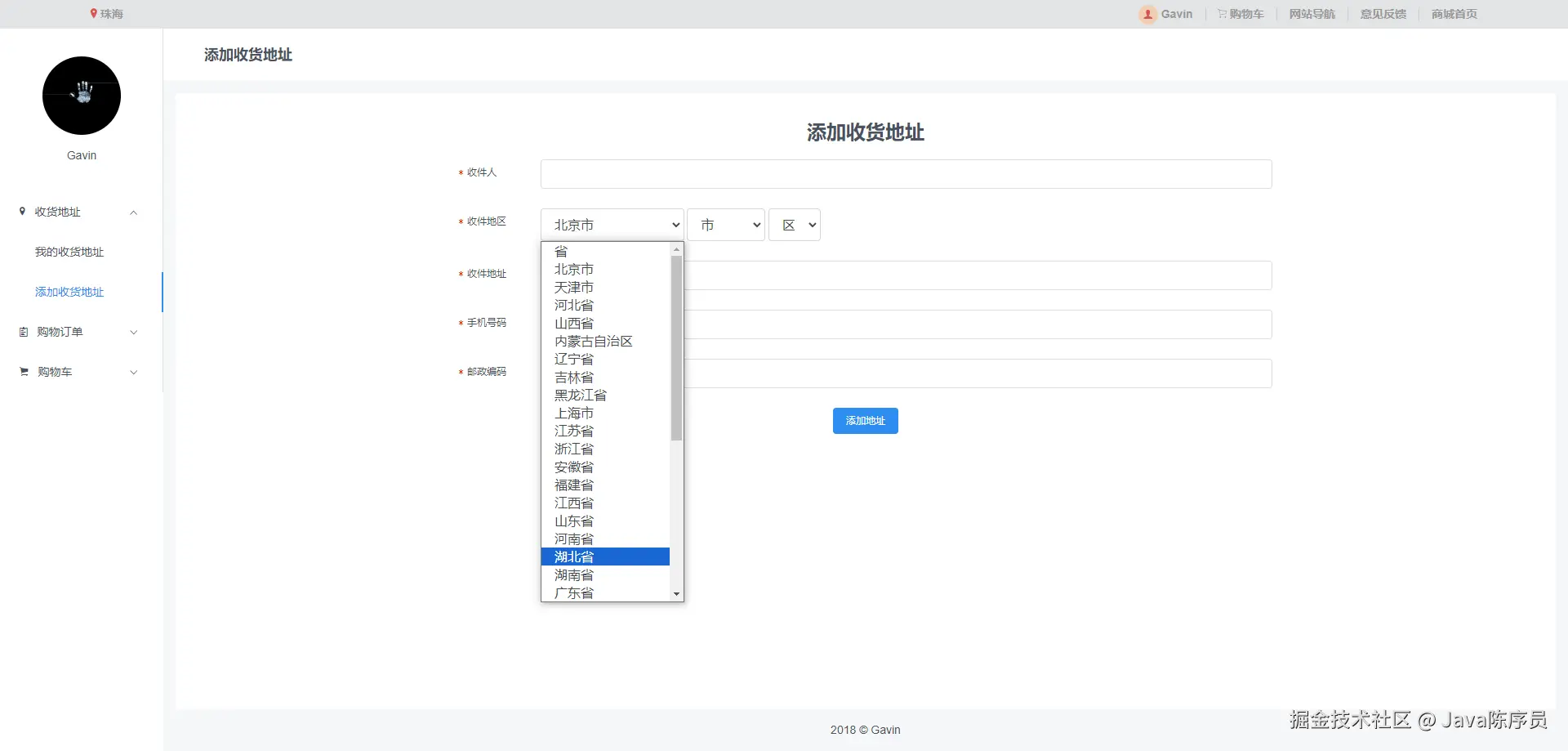Viewport: 1568px width, 751px height.
Task: Click the province list scrollbar thumb
Action: [x=676, y=348]
